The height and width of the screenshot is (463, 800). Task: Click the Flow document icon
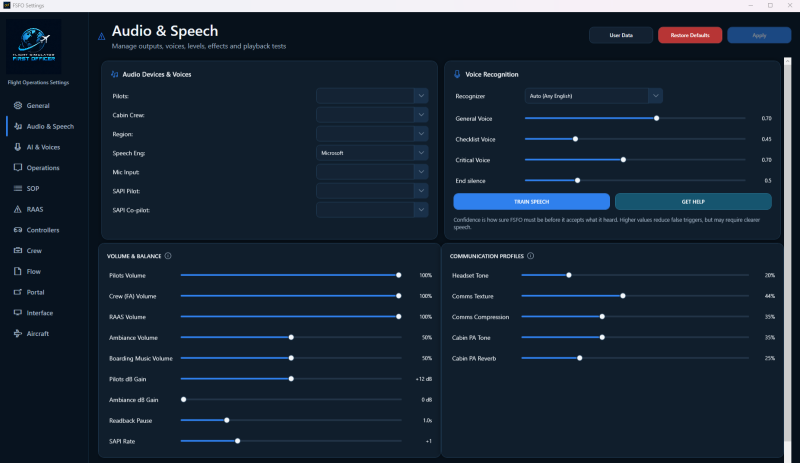(18, 271)
